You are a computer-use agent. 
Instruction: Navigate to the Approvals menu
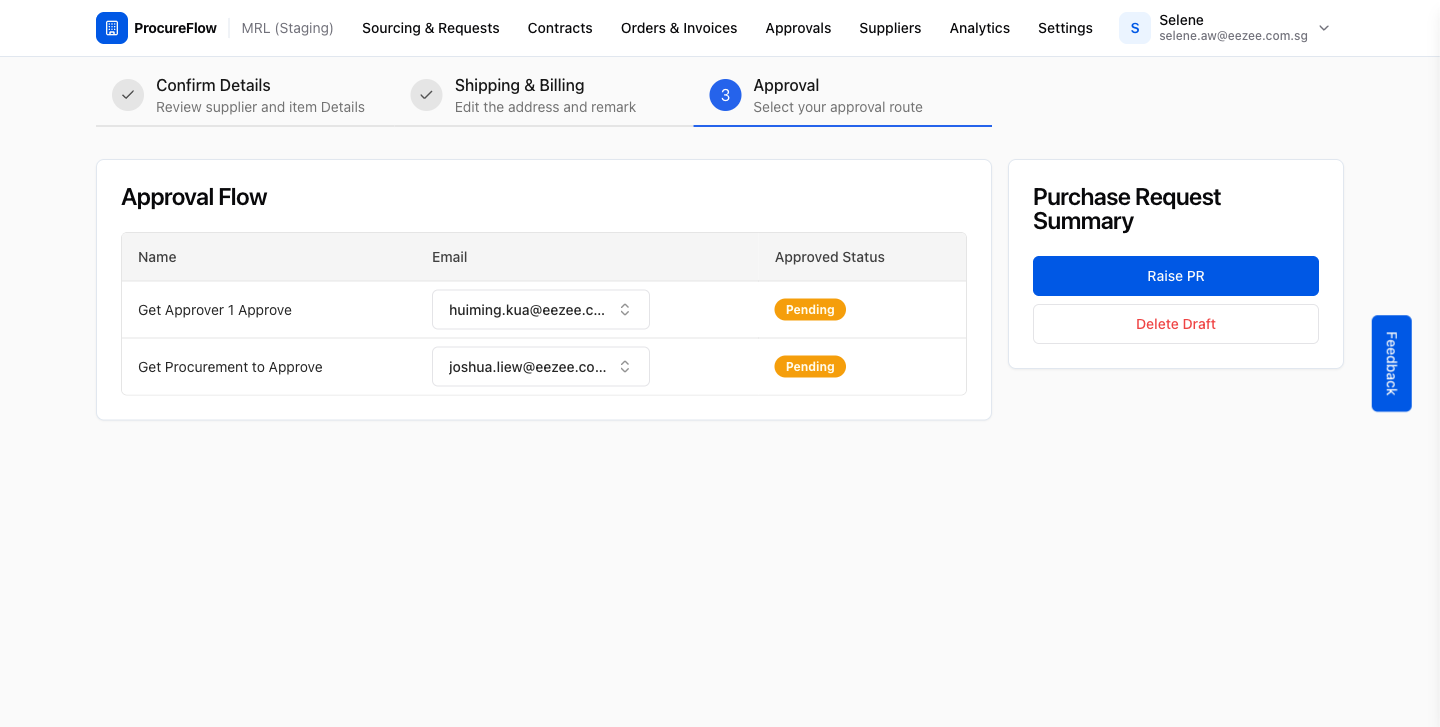[x=798, y=28]
